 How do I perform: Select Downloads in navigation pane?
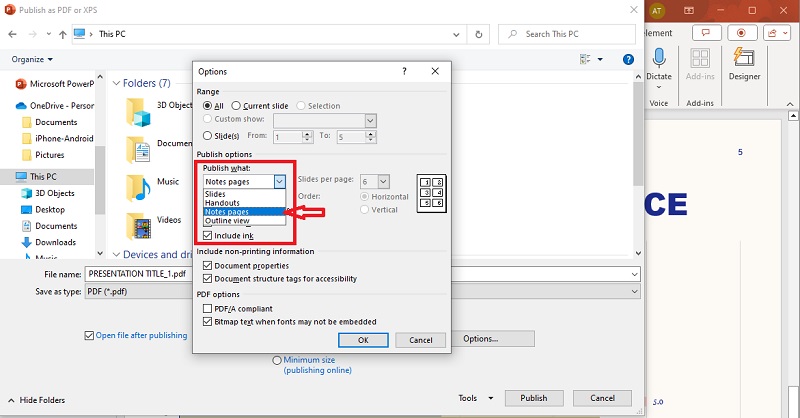click(48, 242)
